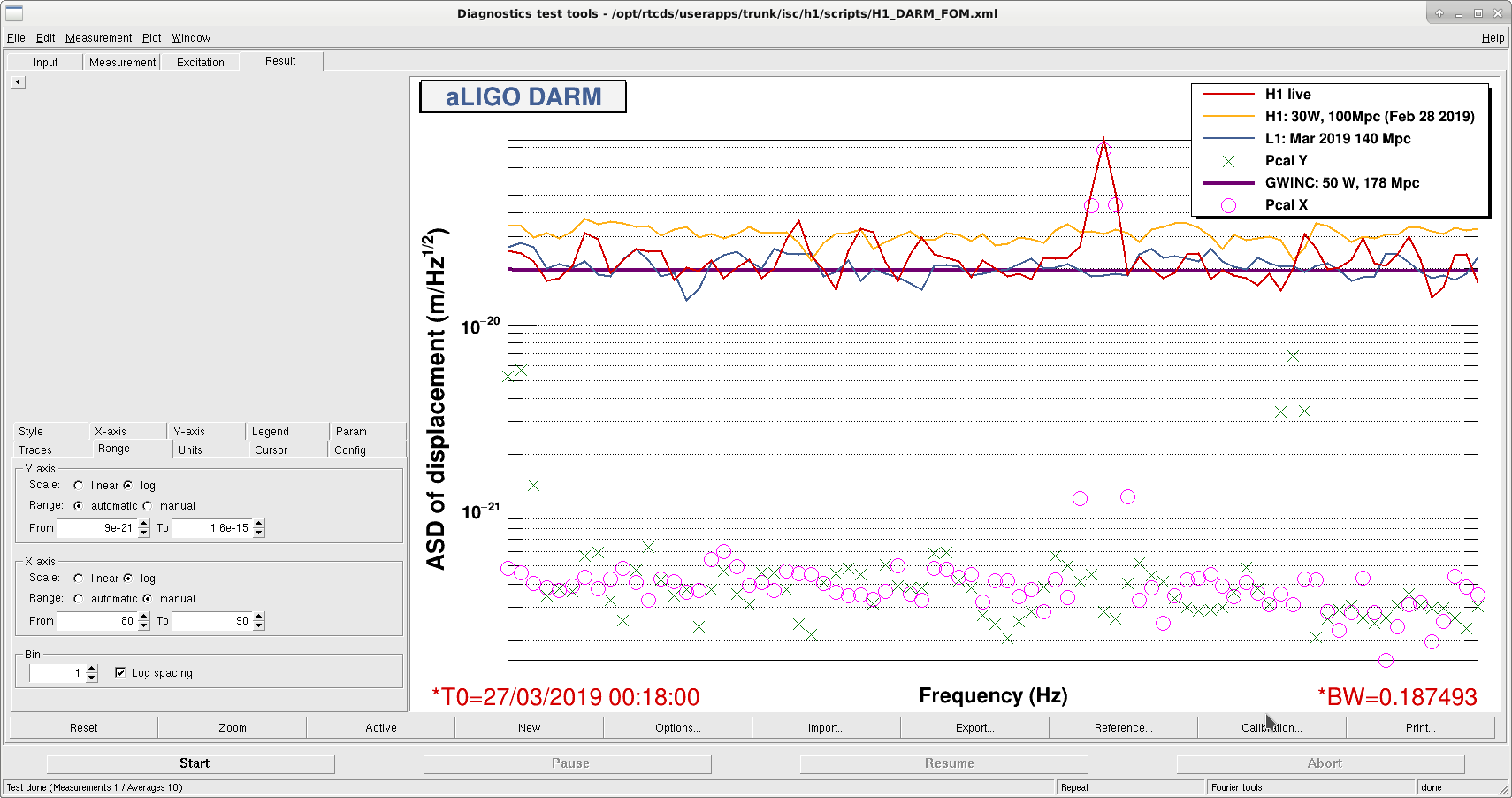This screenshot has height=798, width=1512.
Task: Switch to the Excitation tab
Action: point(201,62)
